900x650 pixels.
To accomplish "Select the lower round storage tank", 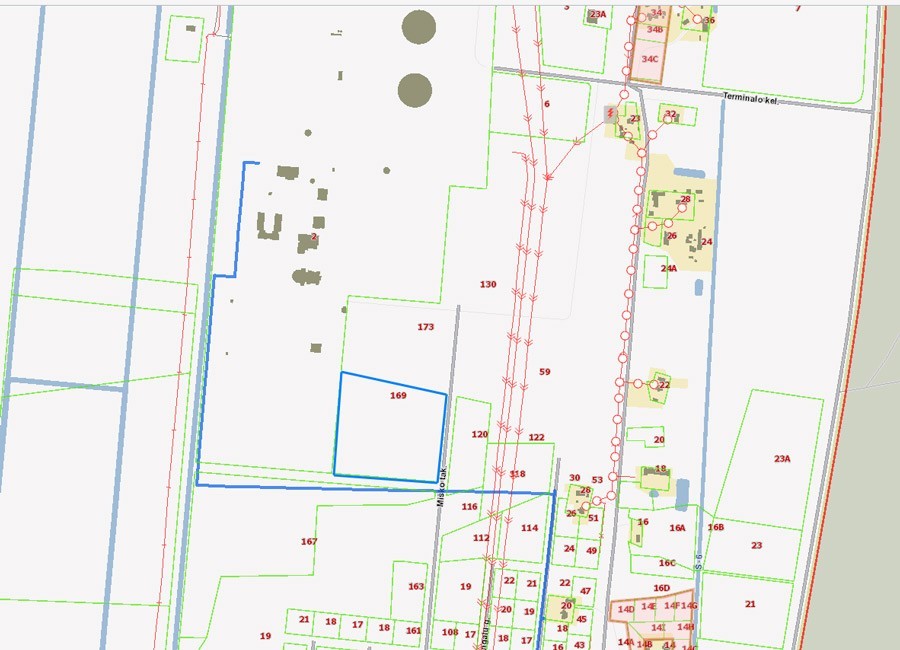I will (415, 90).
